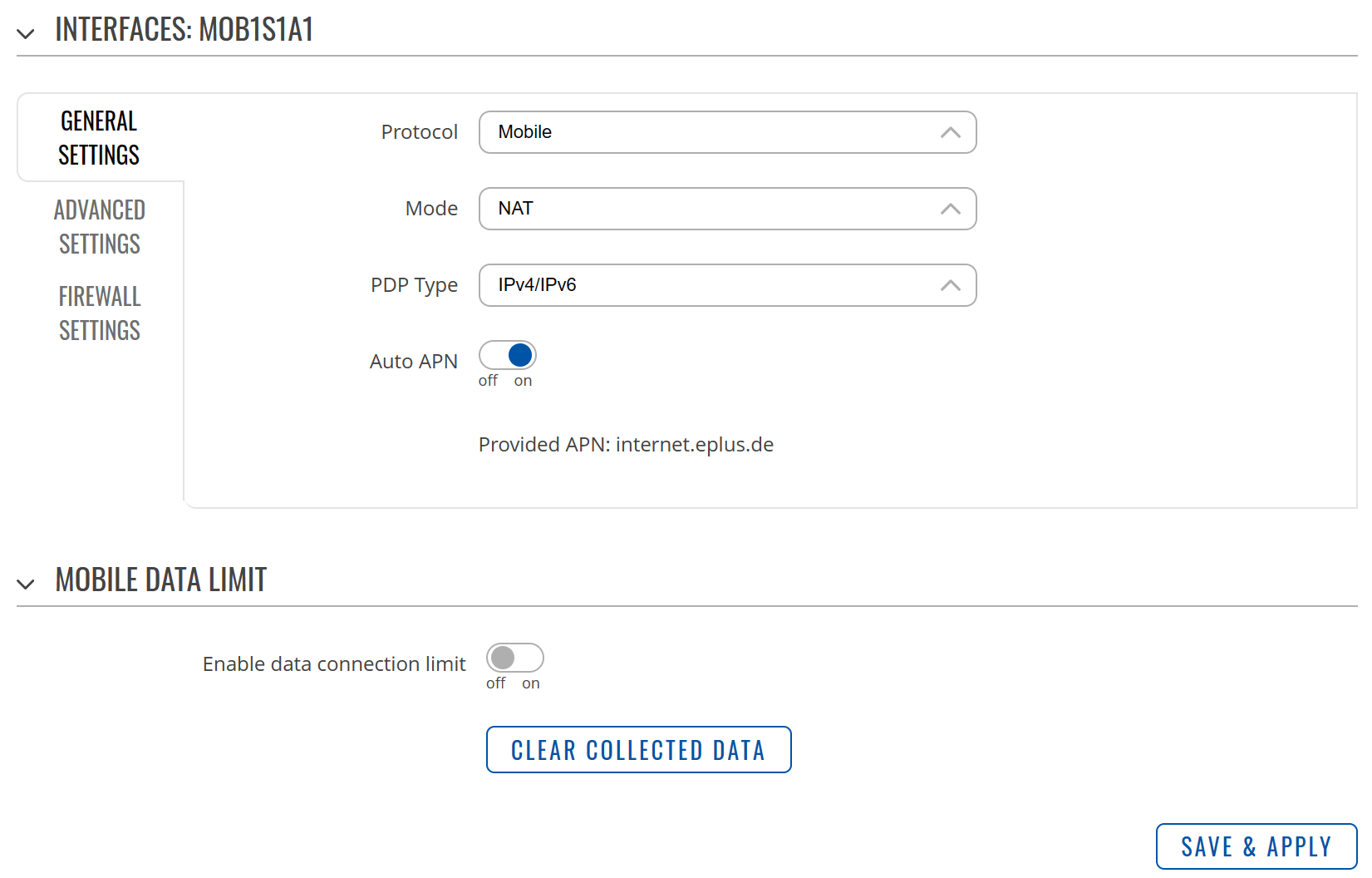This screenshot has height=878, width=1372.
Task: Open the Protocol dropdown showing Mobile
Action: [728, 131]
